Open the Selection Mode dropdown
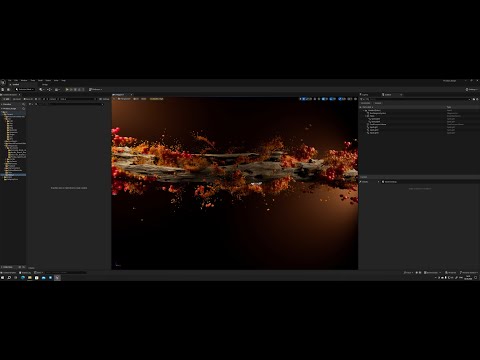 pyautogui.click(x=25, y=89)
